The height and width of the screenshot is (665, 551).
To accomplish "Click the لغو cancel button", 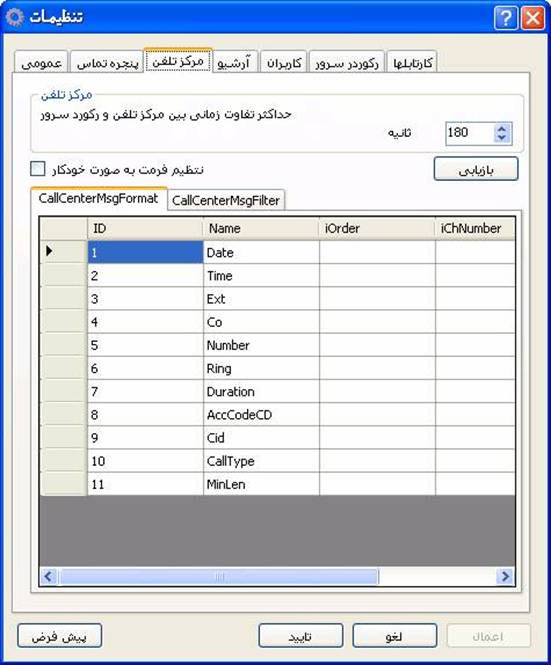I will pos(394,636).
